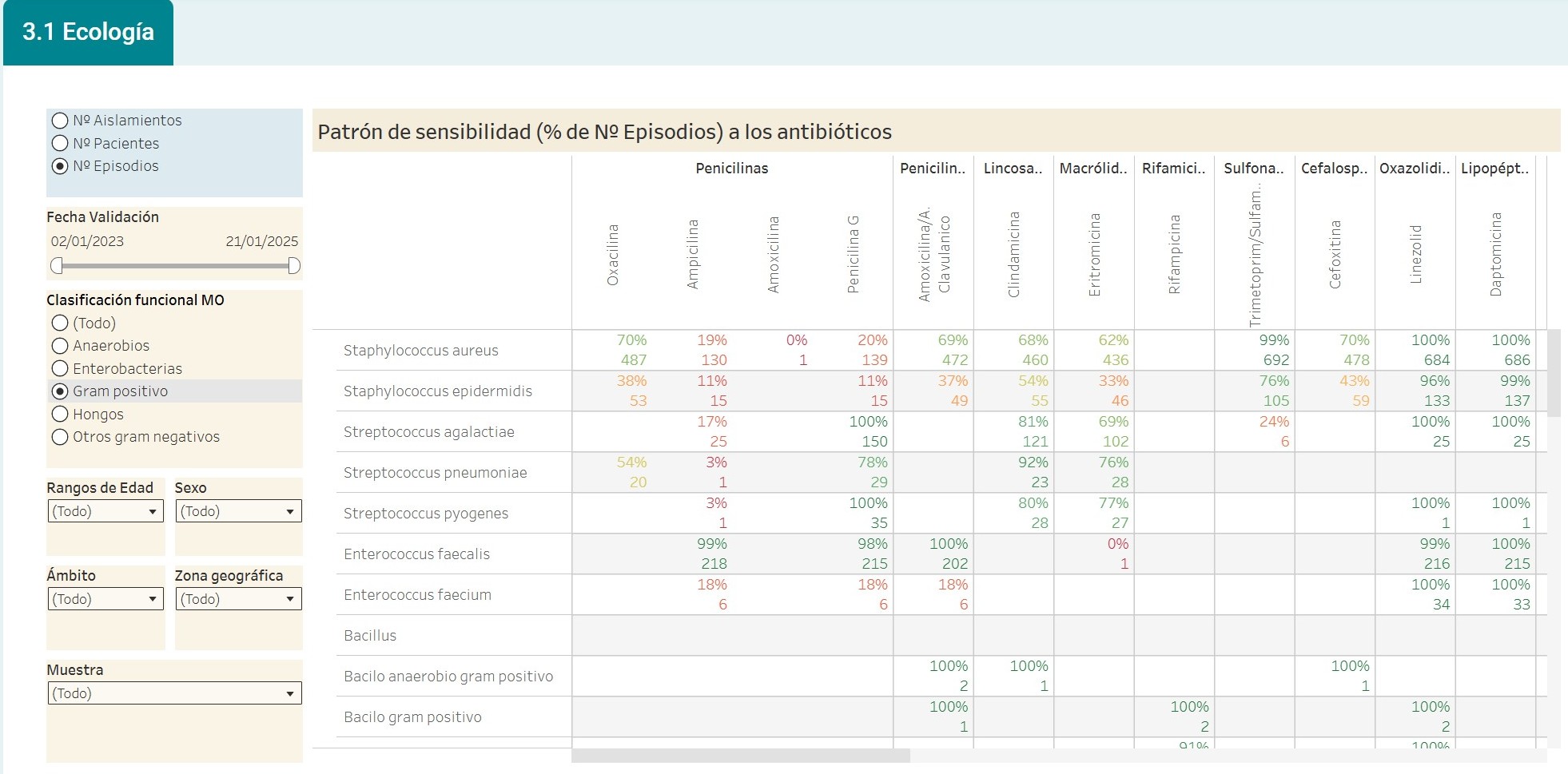Click the Oxacilina column header

(x=613, y=255)
